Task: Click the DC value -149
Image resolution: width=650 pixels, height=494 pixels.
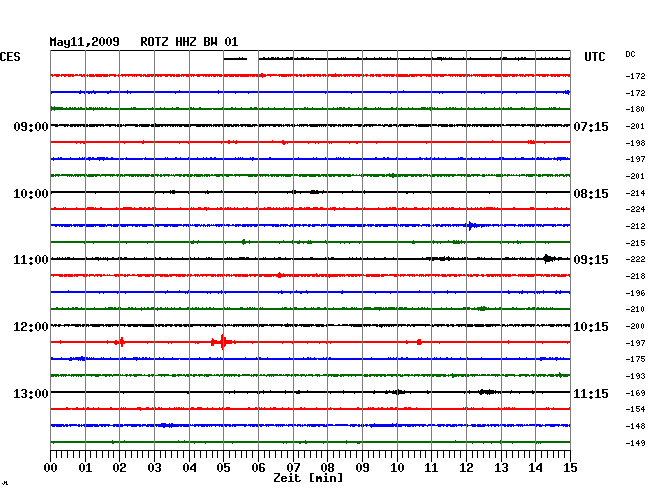Action: pyautogui.click(x=635, y=443)
